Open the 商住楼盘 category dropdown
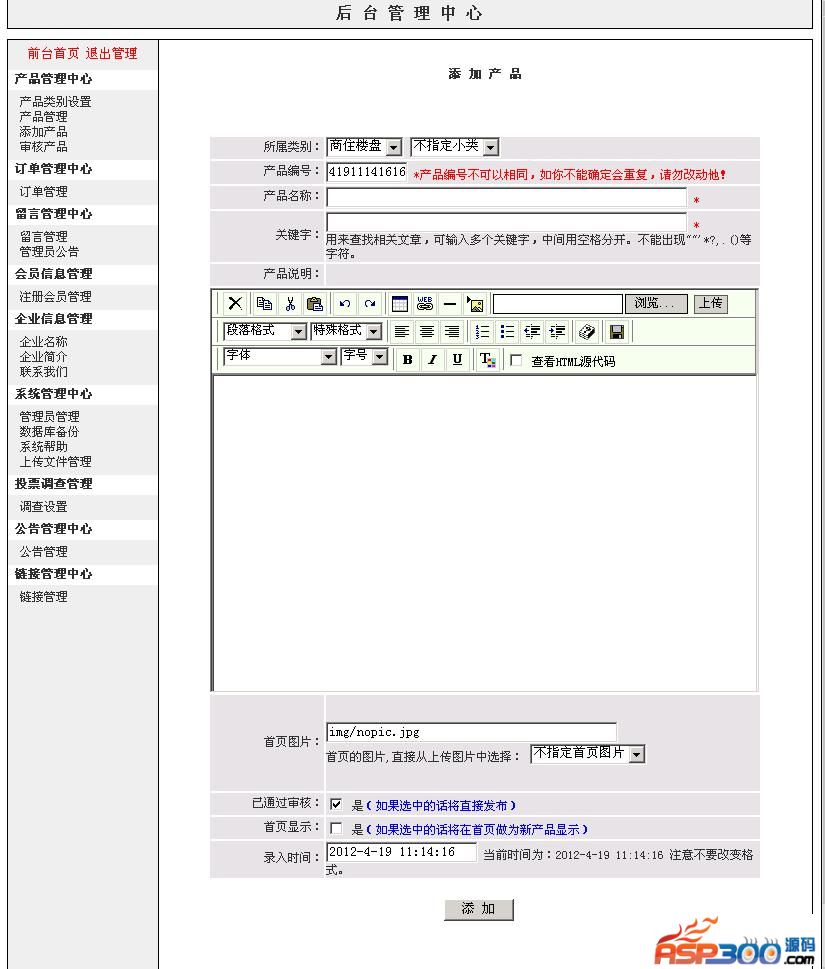The image size is (825, 969). pos(364,146)
